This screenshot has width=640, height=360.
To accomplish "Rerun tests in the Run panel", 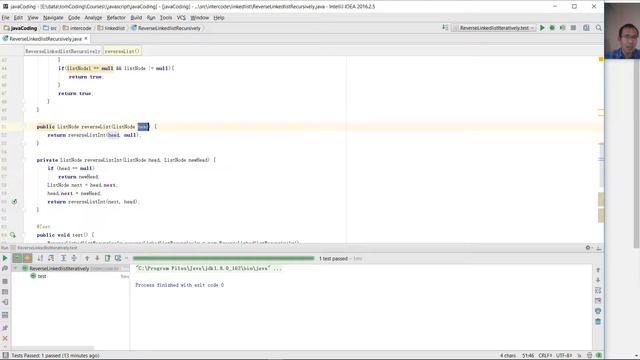I will point(5,258).
